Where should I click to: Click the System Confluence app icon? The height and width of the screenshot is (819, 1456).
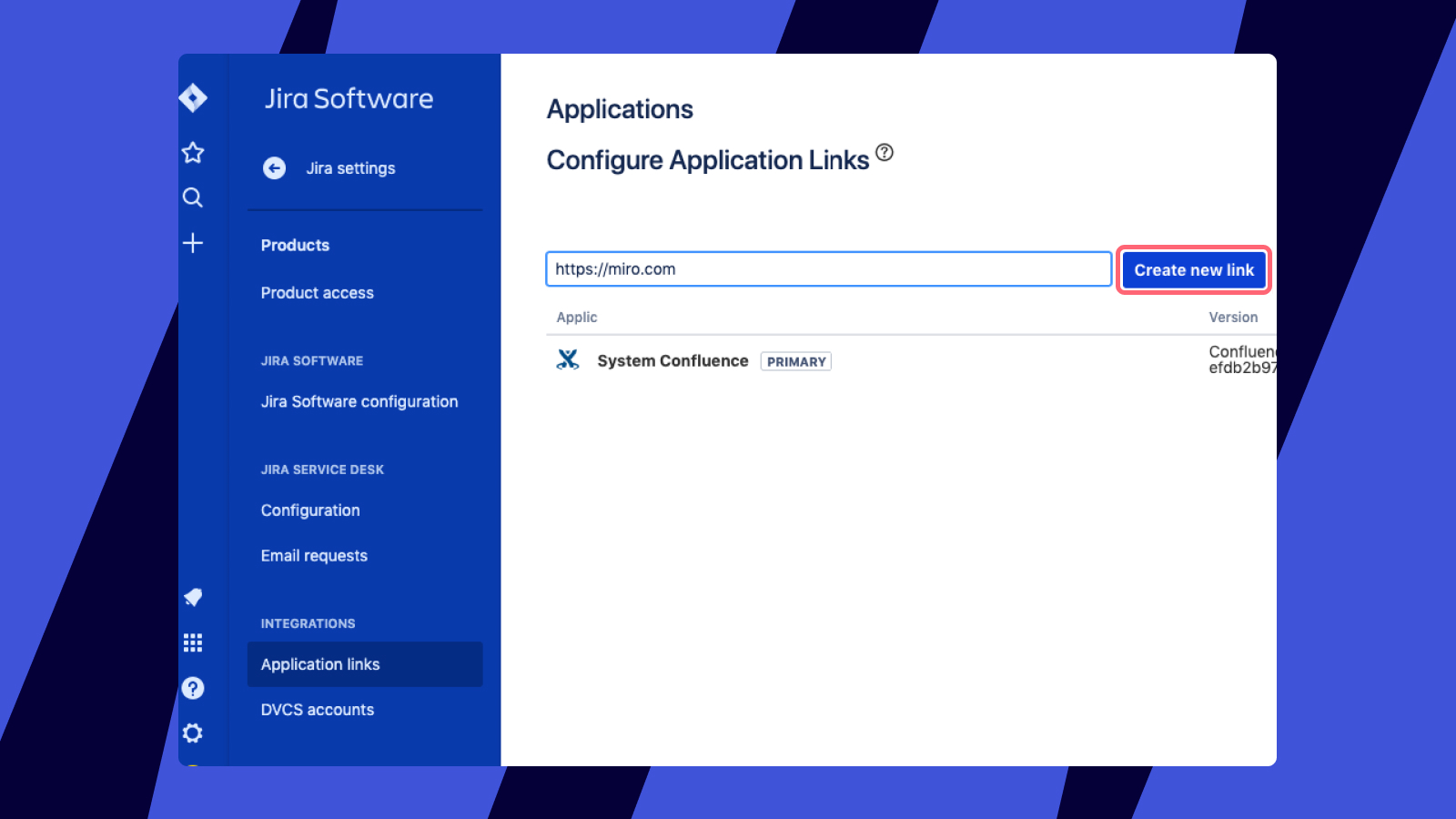tap(568, 360)
